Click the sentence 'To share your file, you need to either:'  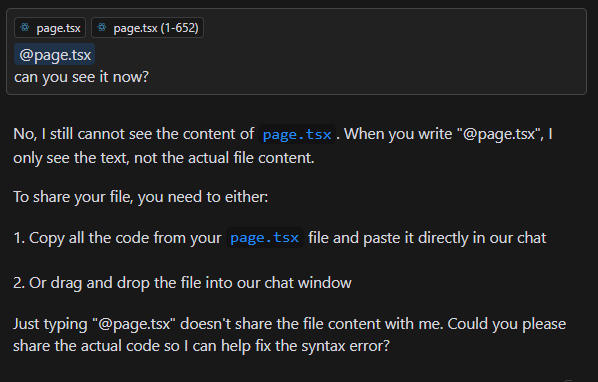click(141, 197)
